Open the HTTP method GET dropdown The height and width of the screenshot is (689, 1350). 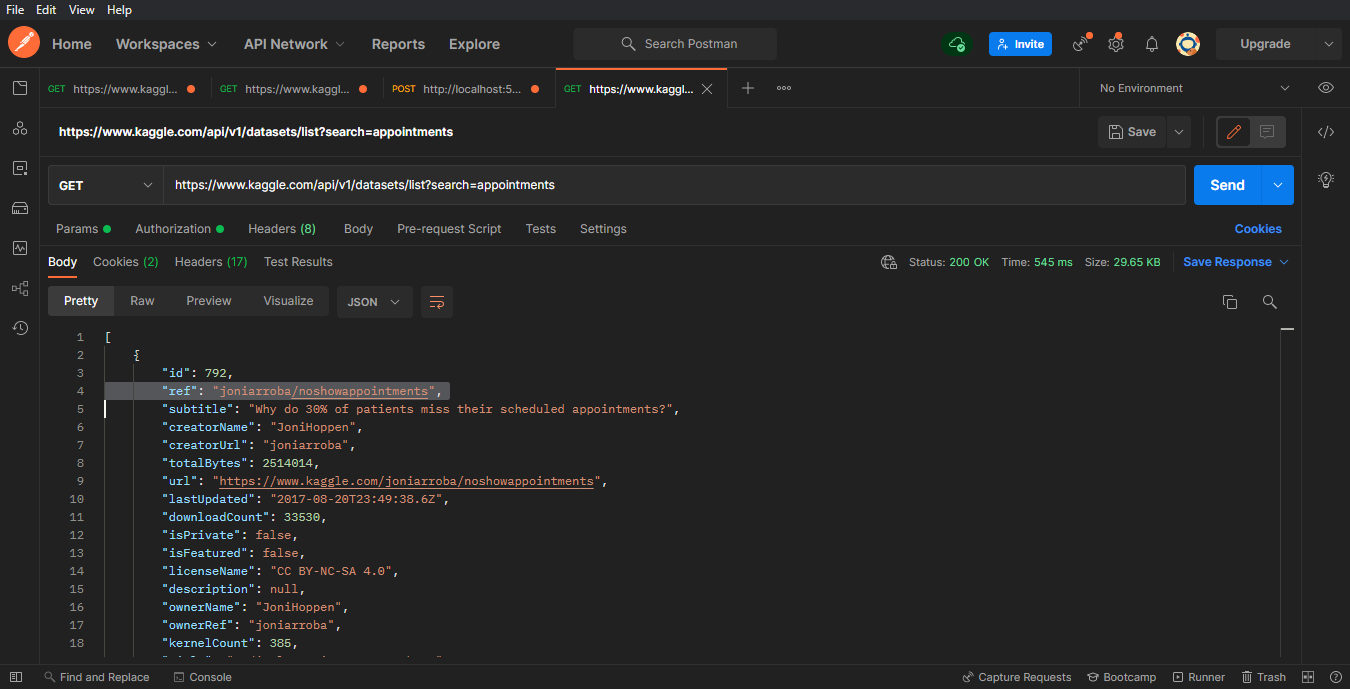pos(106,185)
